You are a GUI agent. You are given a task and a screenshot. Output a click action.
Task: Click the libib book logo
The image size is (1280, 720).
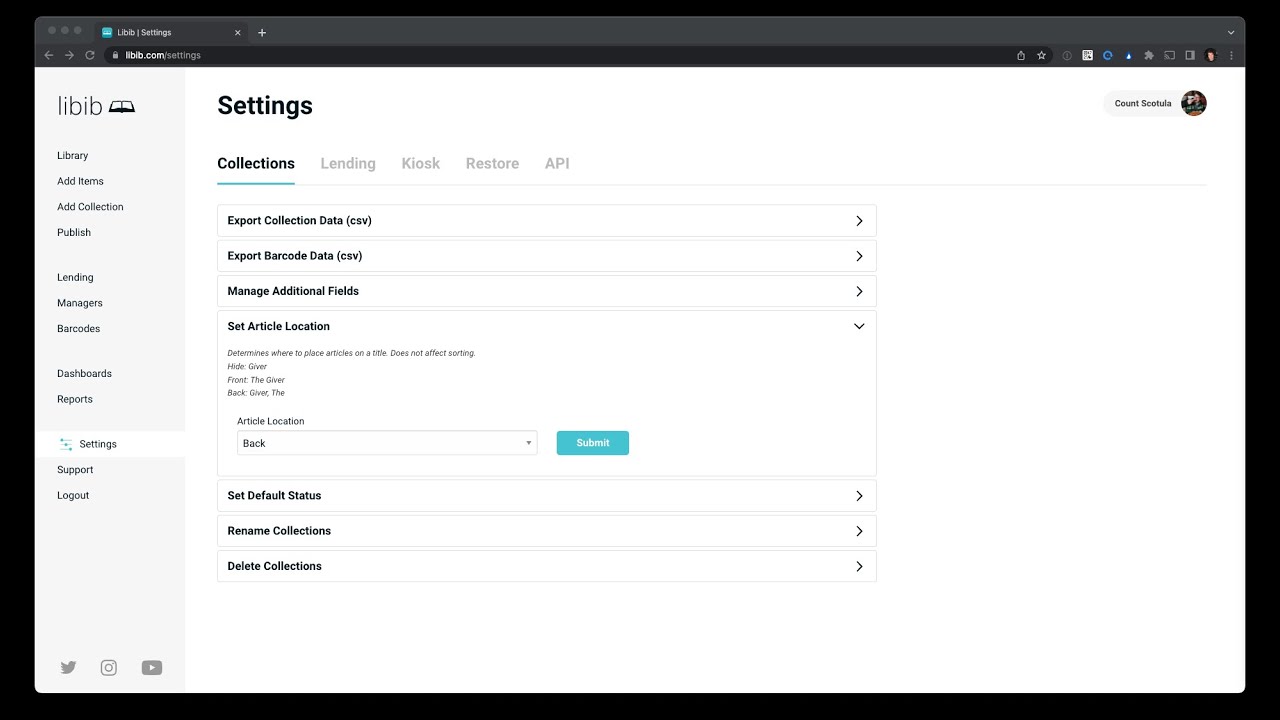point(96,106)
